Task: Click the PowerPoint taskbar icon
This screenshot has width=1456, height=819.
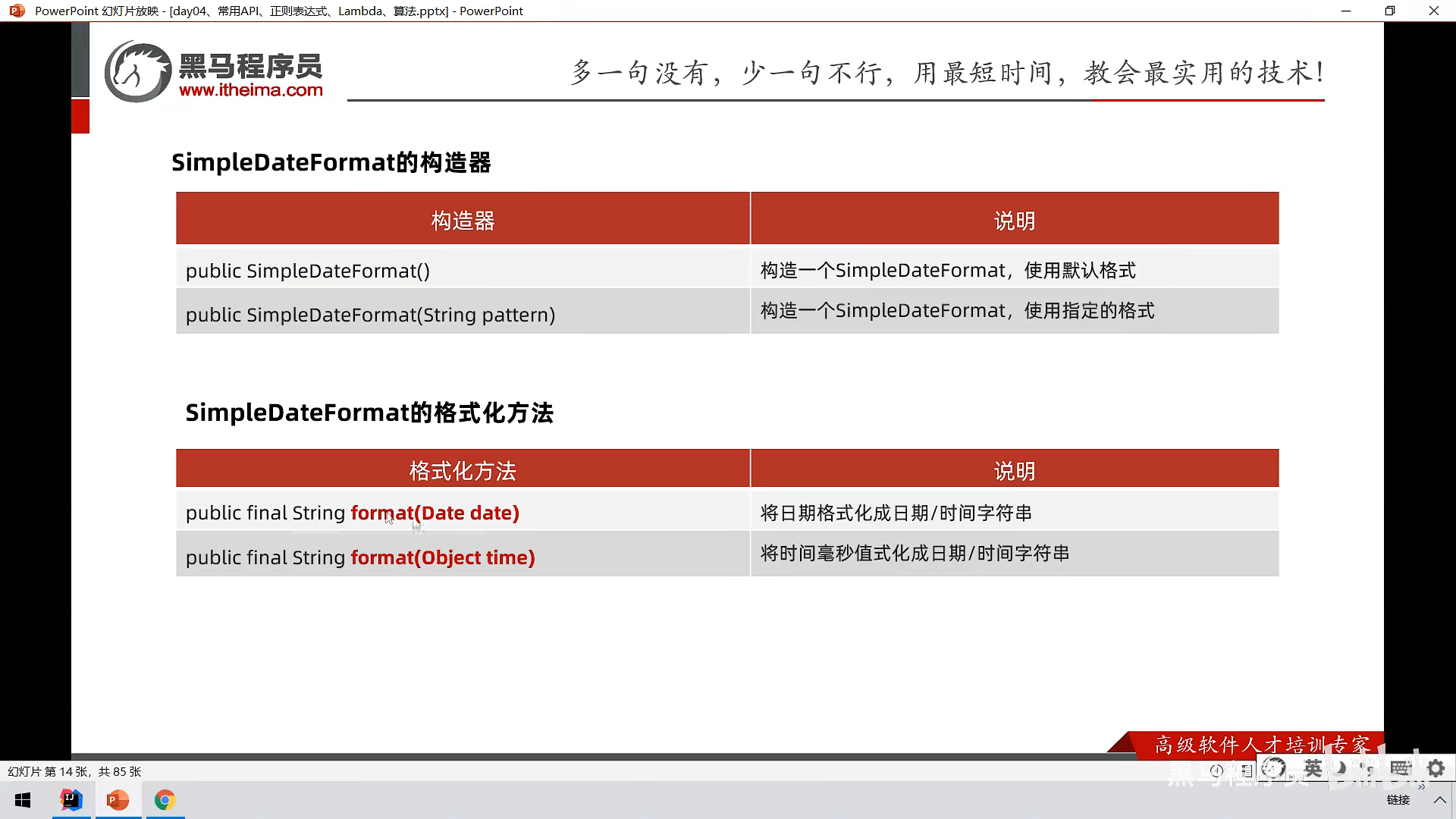Action: [x=118, y=800]
